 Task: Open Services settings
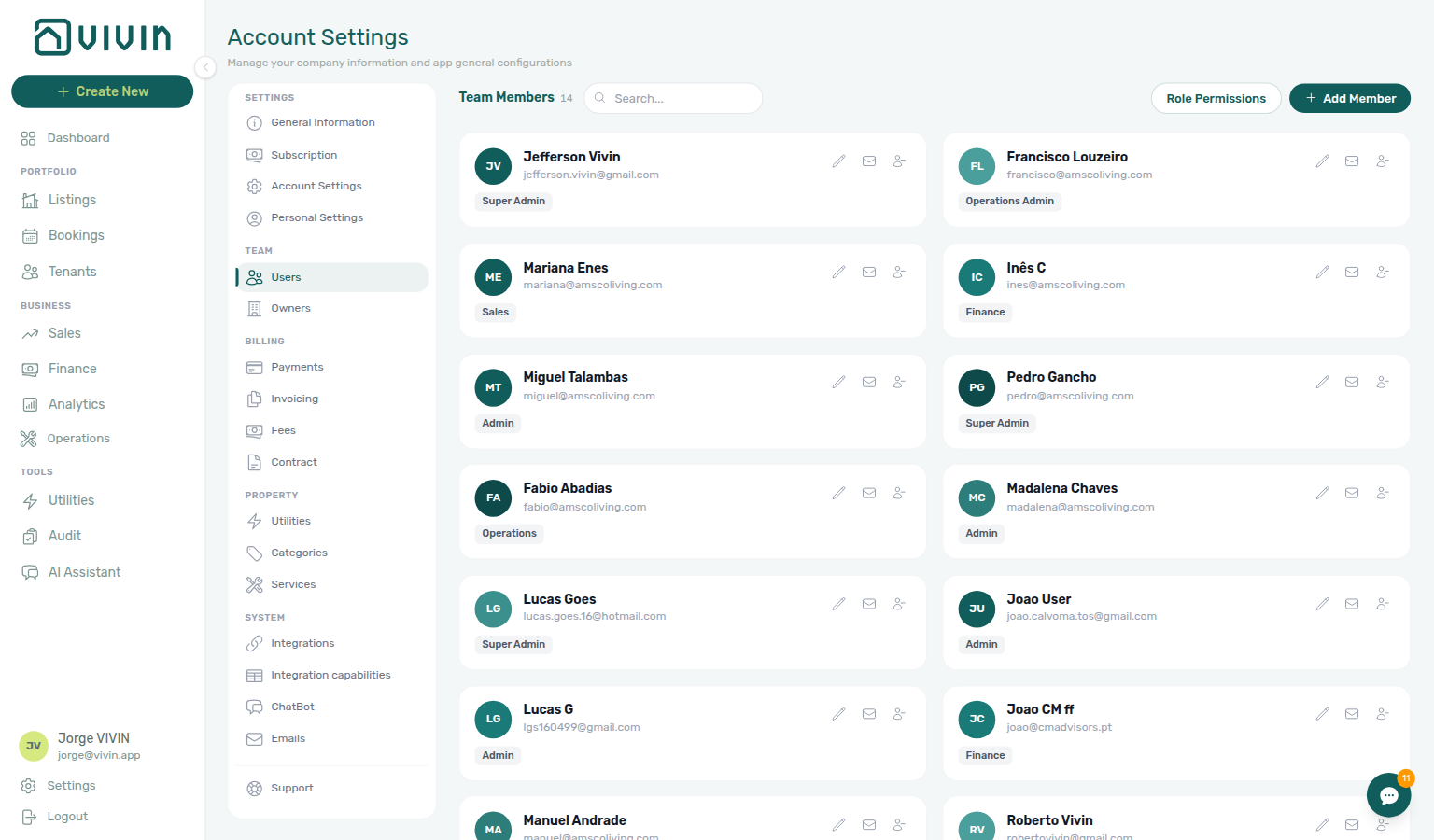[x=331, y=584]
